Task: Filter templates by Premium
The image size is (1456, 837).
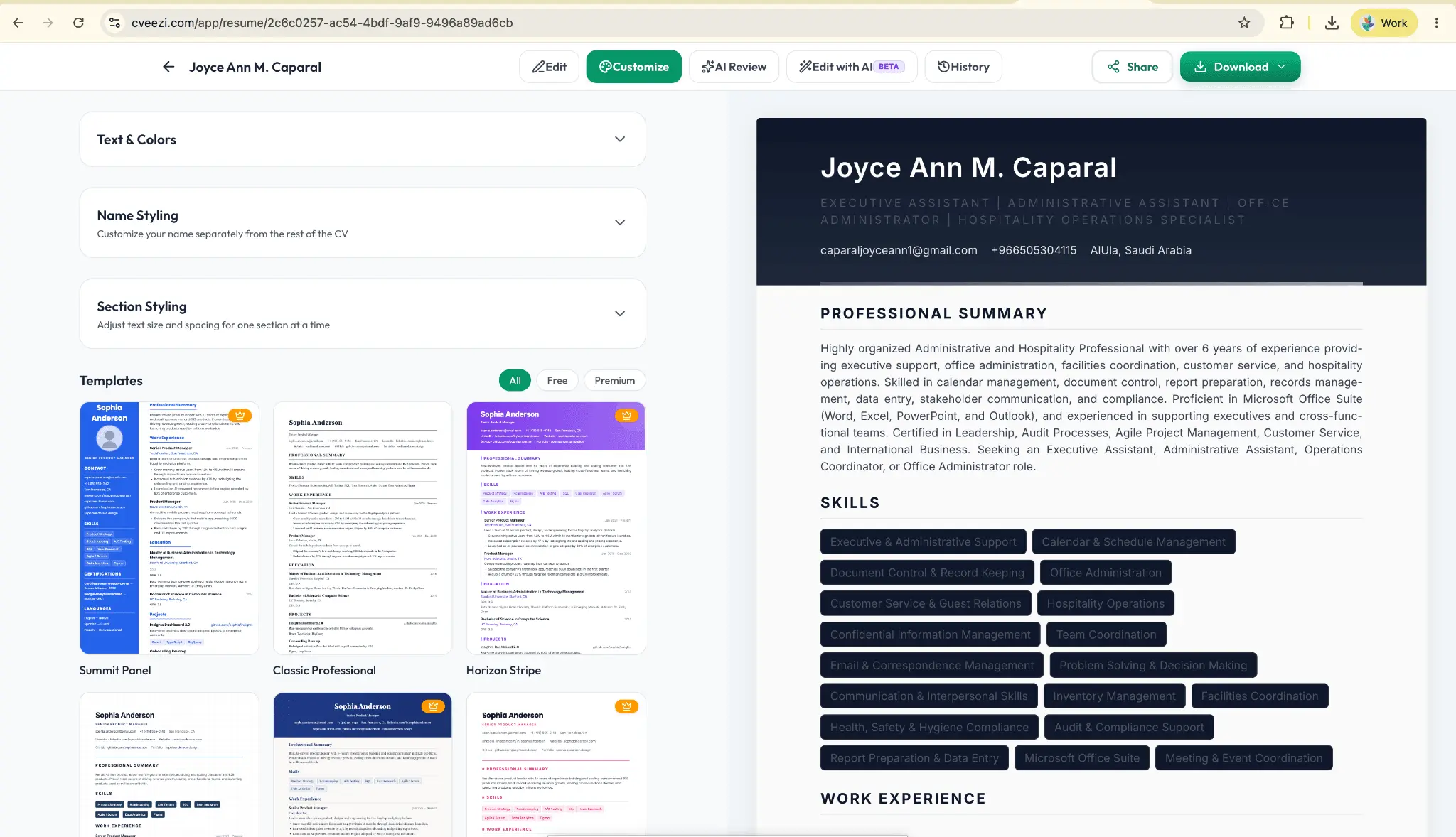Action: (x=615, y=380)
